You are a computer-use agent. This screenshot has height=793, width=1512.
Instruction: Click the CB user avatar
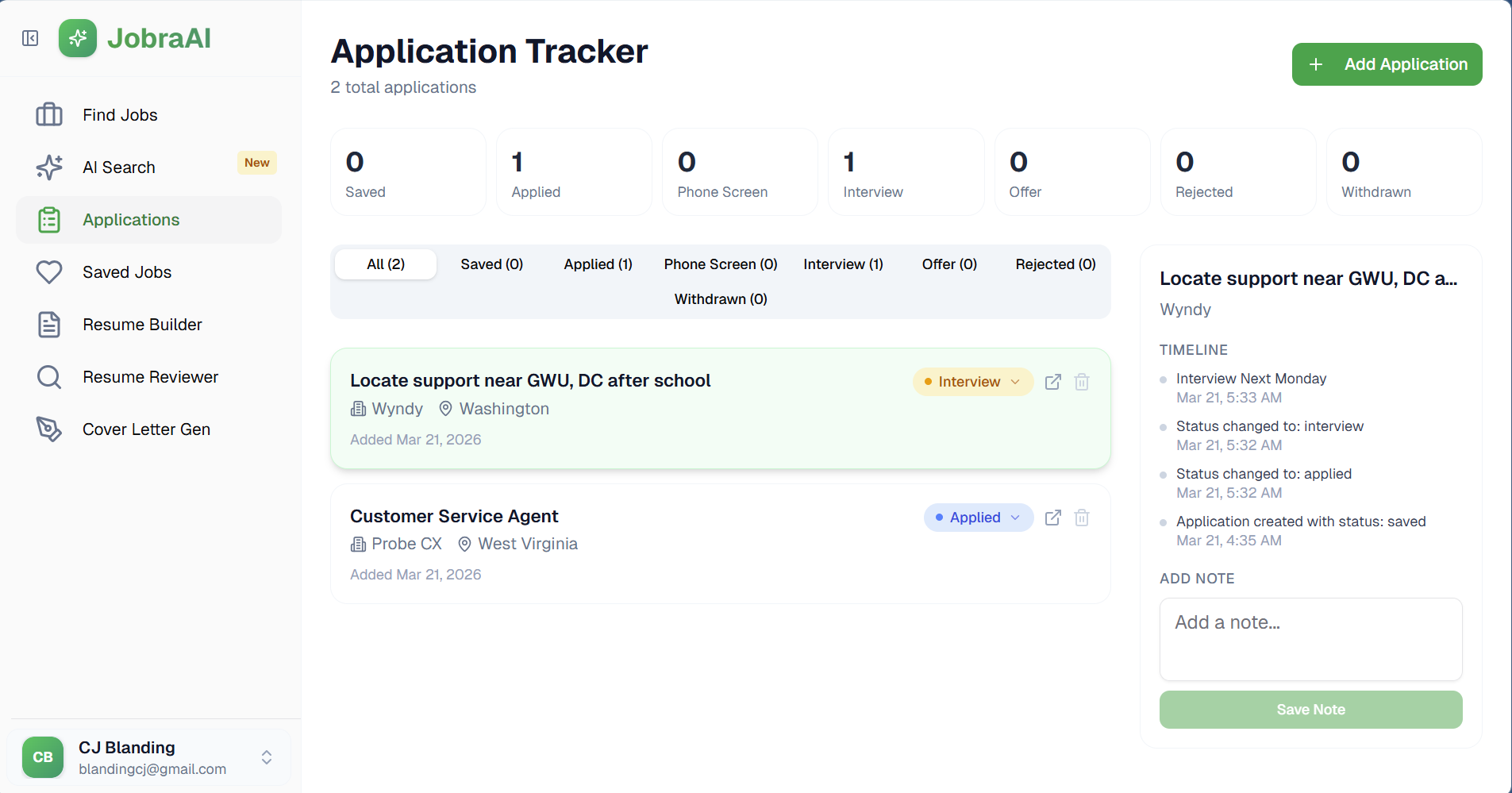[43, 757]
